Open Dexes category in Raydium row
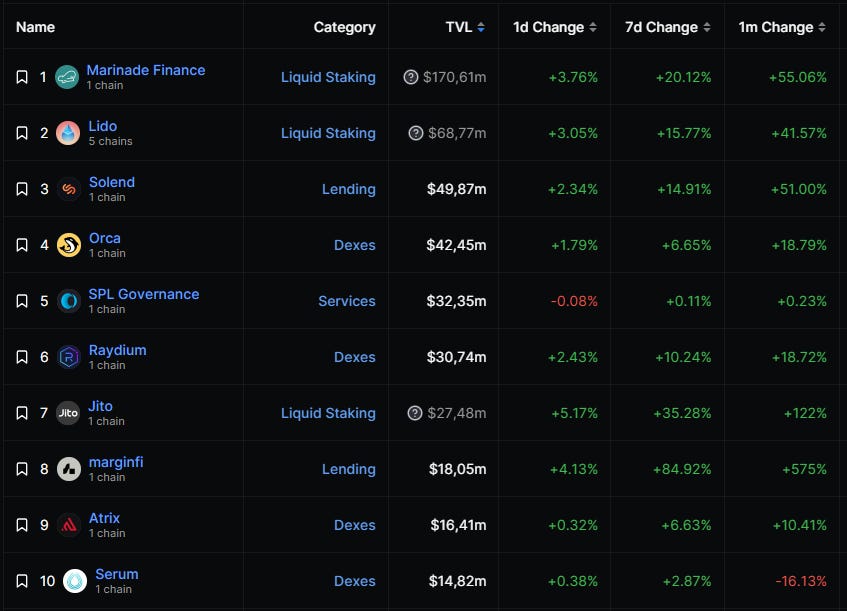The image size is (847, 611). [x=354, y=357]
